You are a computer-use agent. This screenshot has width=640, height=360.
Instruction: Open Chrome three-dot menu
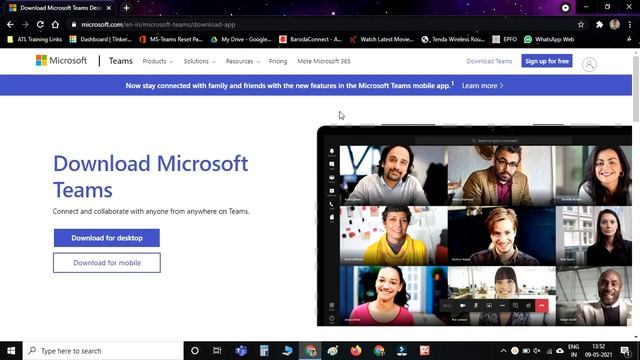[630, 24]
